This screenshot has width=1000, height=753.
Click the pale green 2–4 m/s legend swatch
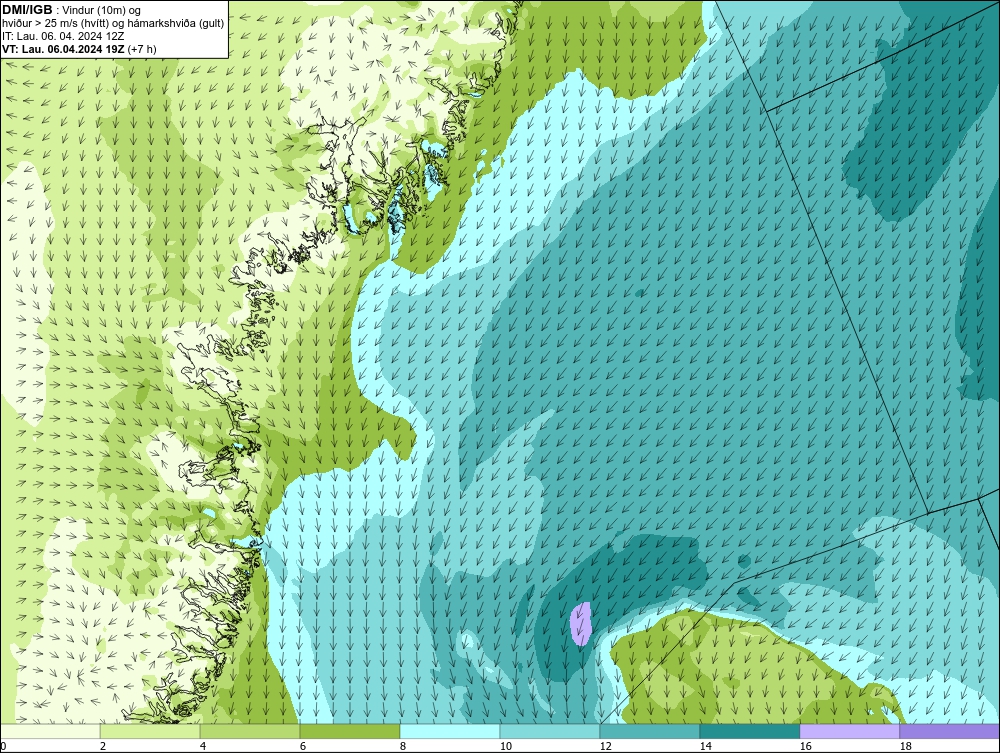(x=150, y=731)
